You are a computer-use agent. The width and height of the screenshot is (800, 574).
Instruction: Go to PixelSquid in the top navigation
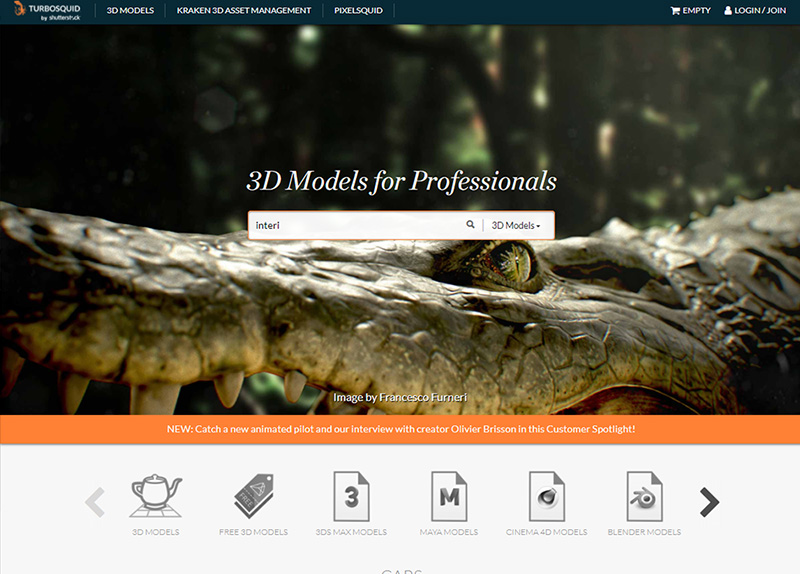pyautogui.click(x=358, y=11)
